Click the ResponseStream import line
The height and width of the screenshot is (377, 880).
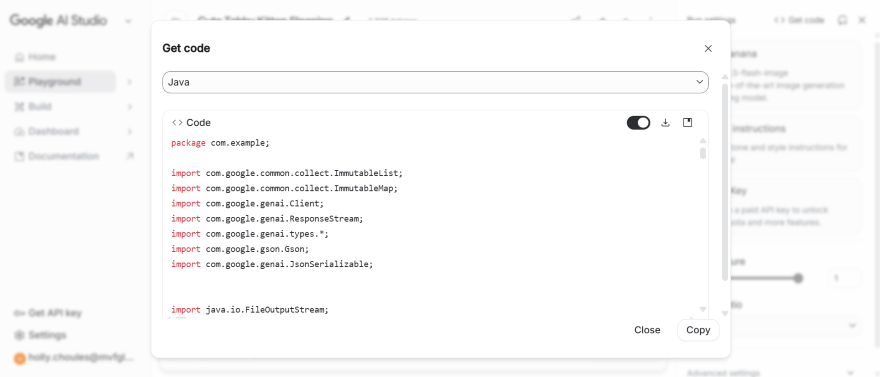click(x=267, y=219)
